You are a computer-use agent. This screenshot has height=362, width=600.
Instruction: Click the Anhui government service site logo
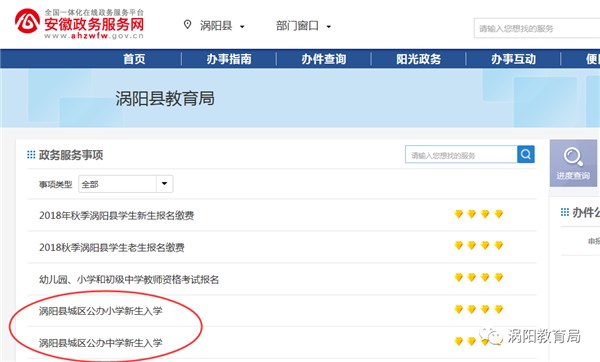(79, 23)
